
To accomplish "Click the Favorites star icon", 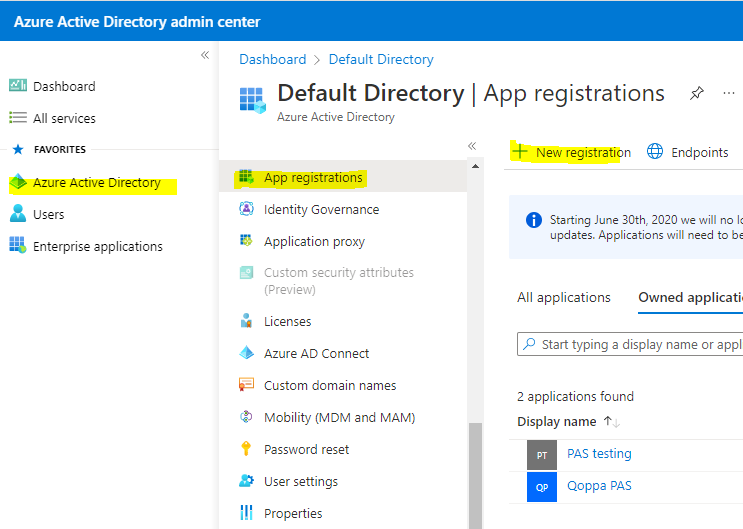I will tap(18, 149).
